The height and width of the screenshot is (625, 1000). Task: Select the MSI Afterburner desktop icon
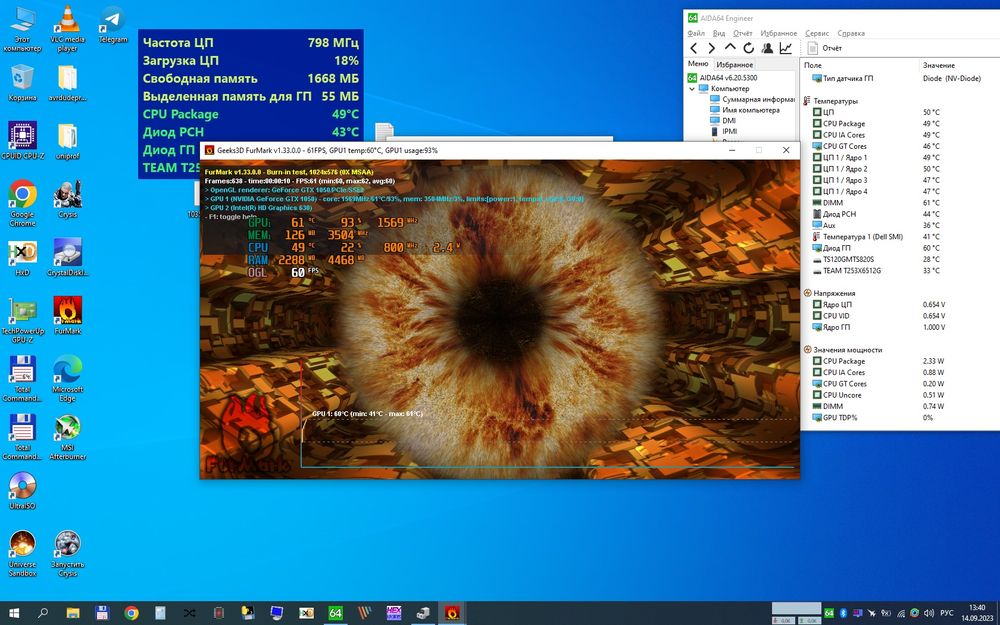coord(67,437)
